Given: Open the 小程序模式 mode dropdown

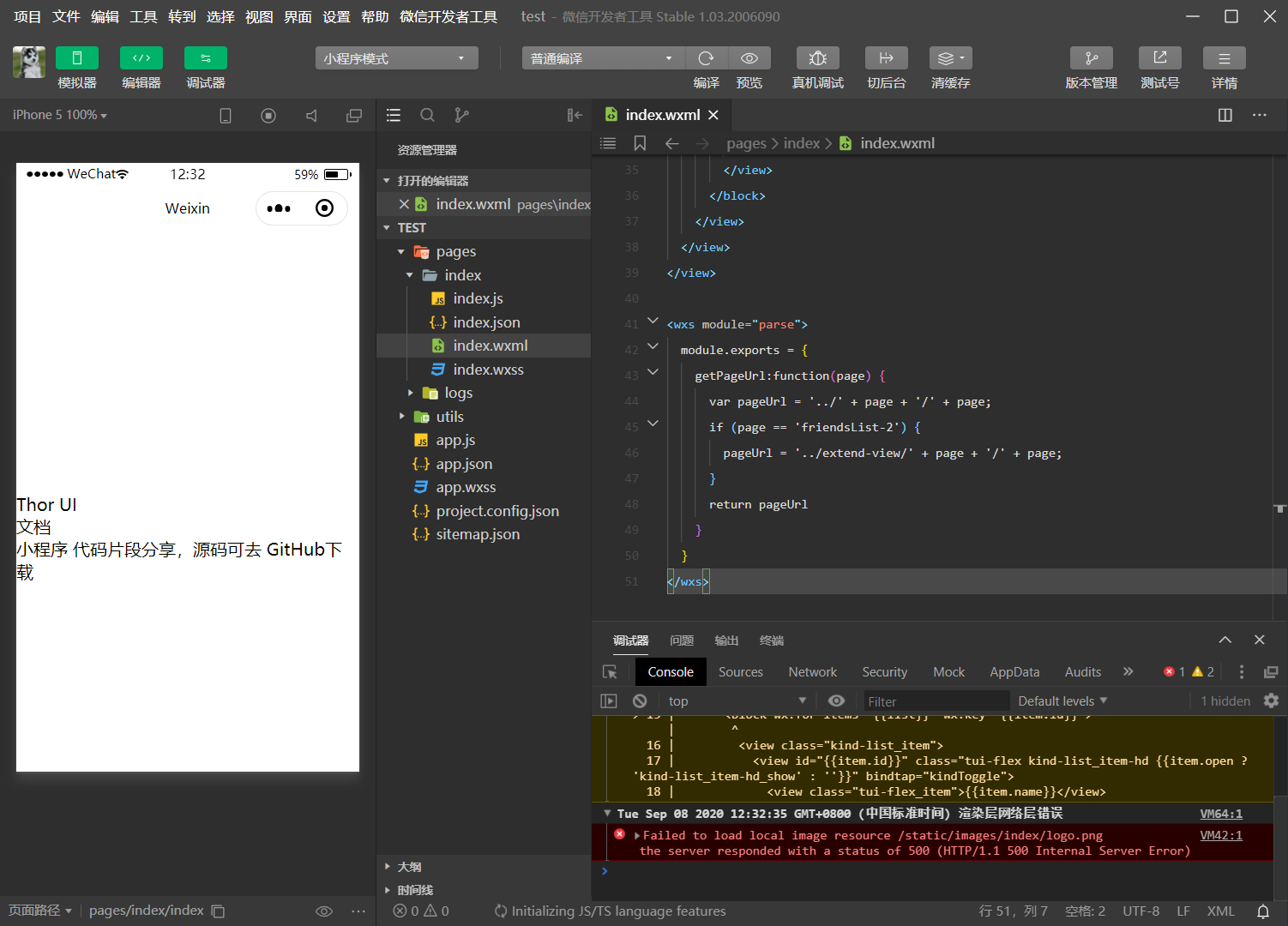Looking at the screenshot, I should 396,58.
